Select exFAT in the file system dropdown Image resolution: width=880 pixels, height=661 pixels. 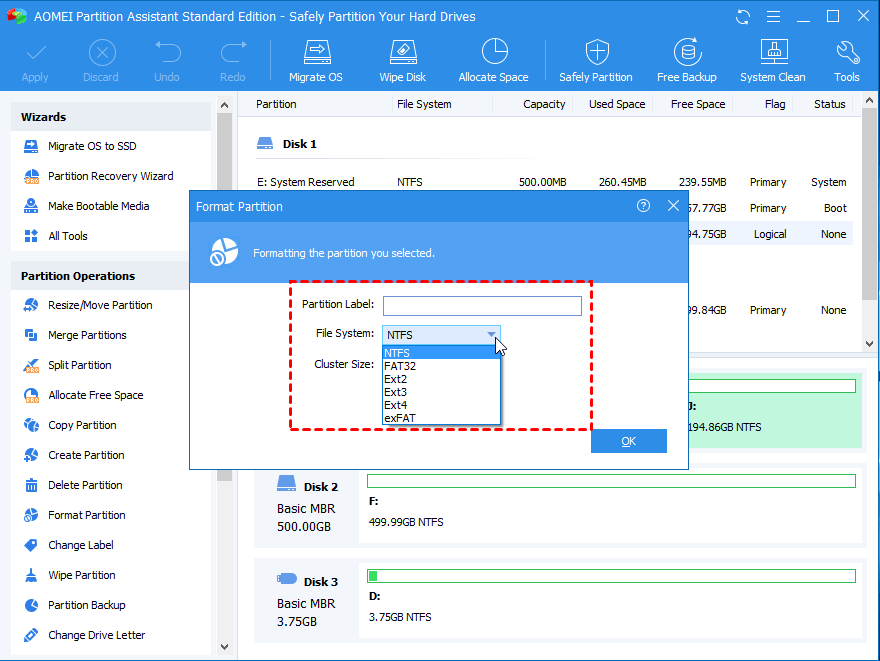click(x=400, y=418)
